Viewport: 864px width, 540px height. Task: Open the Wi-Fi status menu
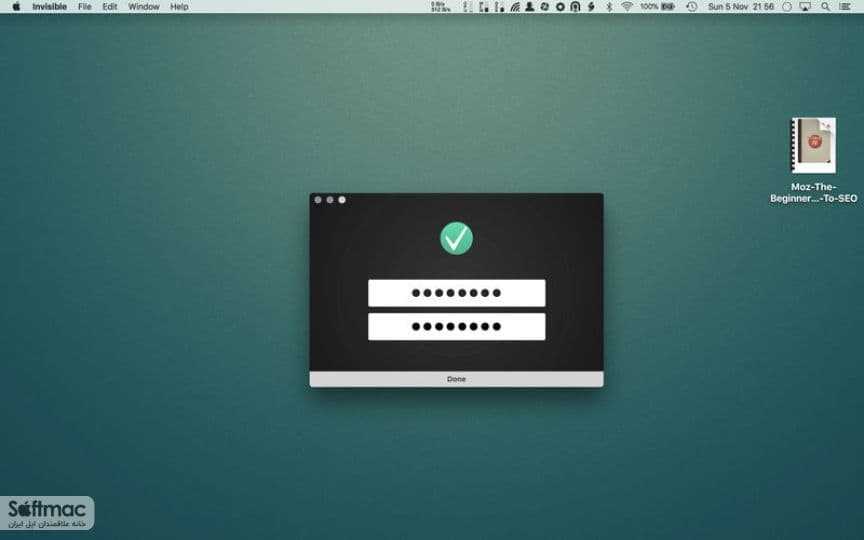(627, 7)
